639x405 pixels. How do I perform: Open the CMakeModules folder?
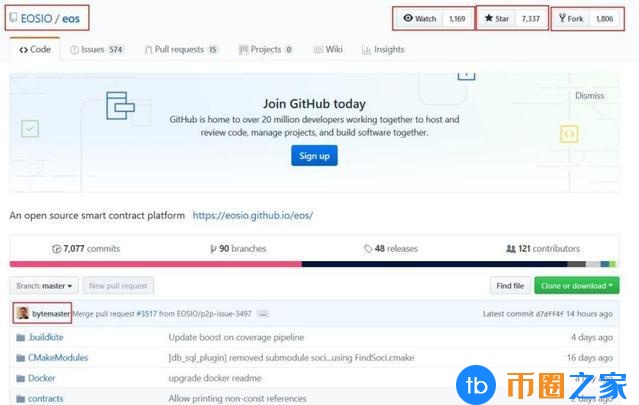coord(58,358)
